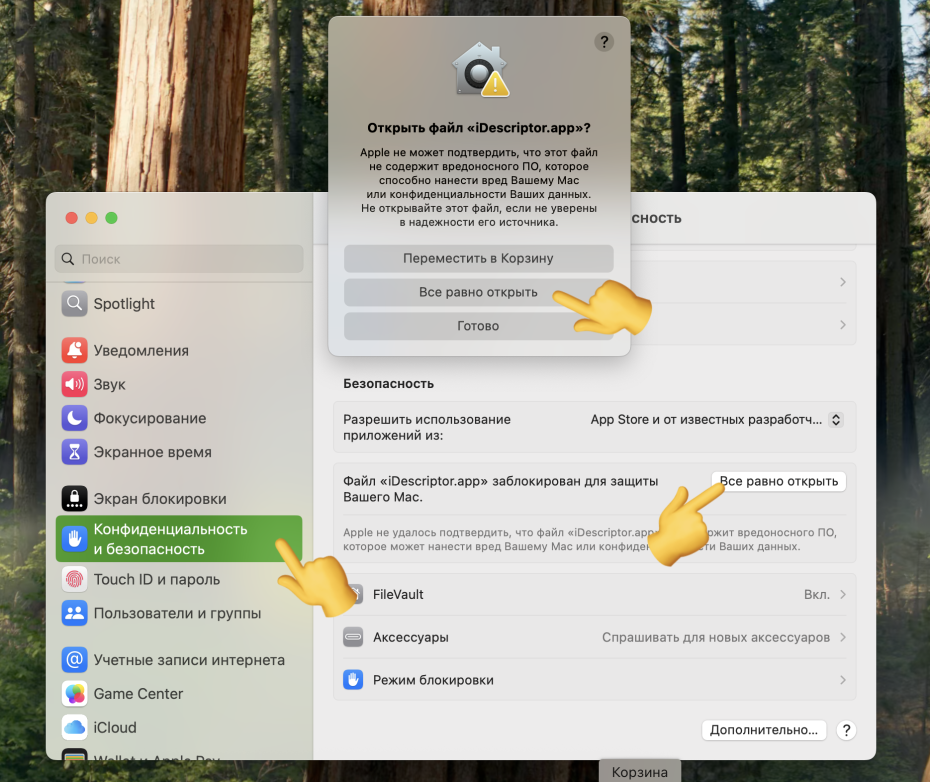Expand Режим блокировки row chevron
The width and height of the screenshot is (930, 782).
843,680
